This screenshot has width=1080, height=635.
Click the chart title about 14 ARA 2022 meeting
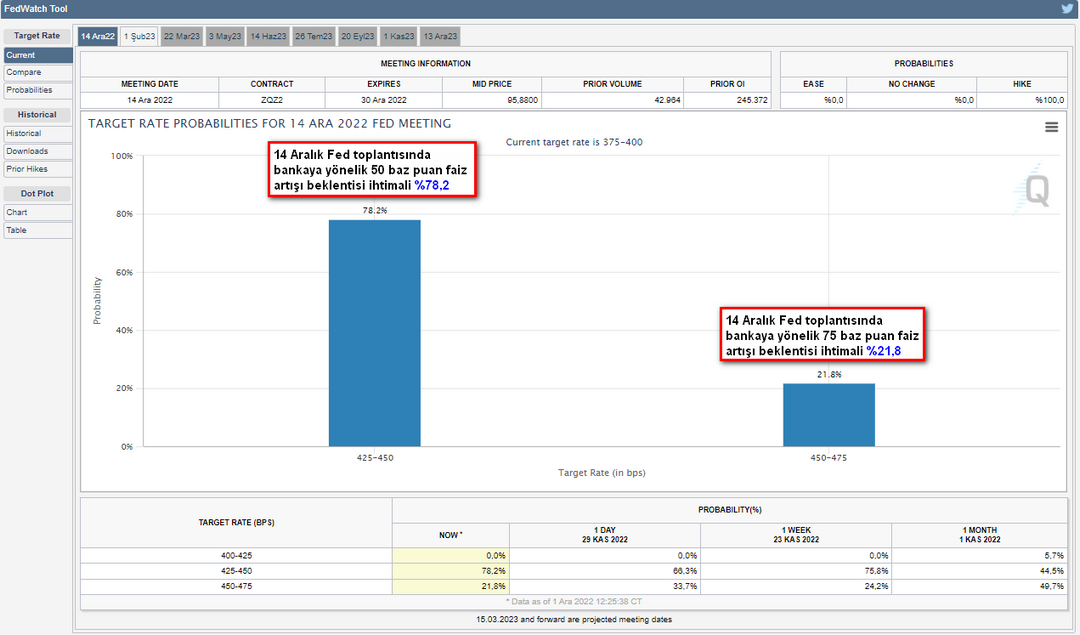point(269,124)
